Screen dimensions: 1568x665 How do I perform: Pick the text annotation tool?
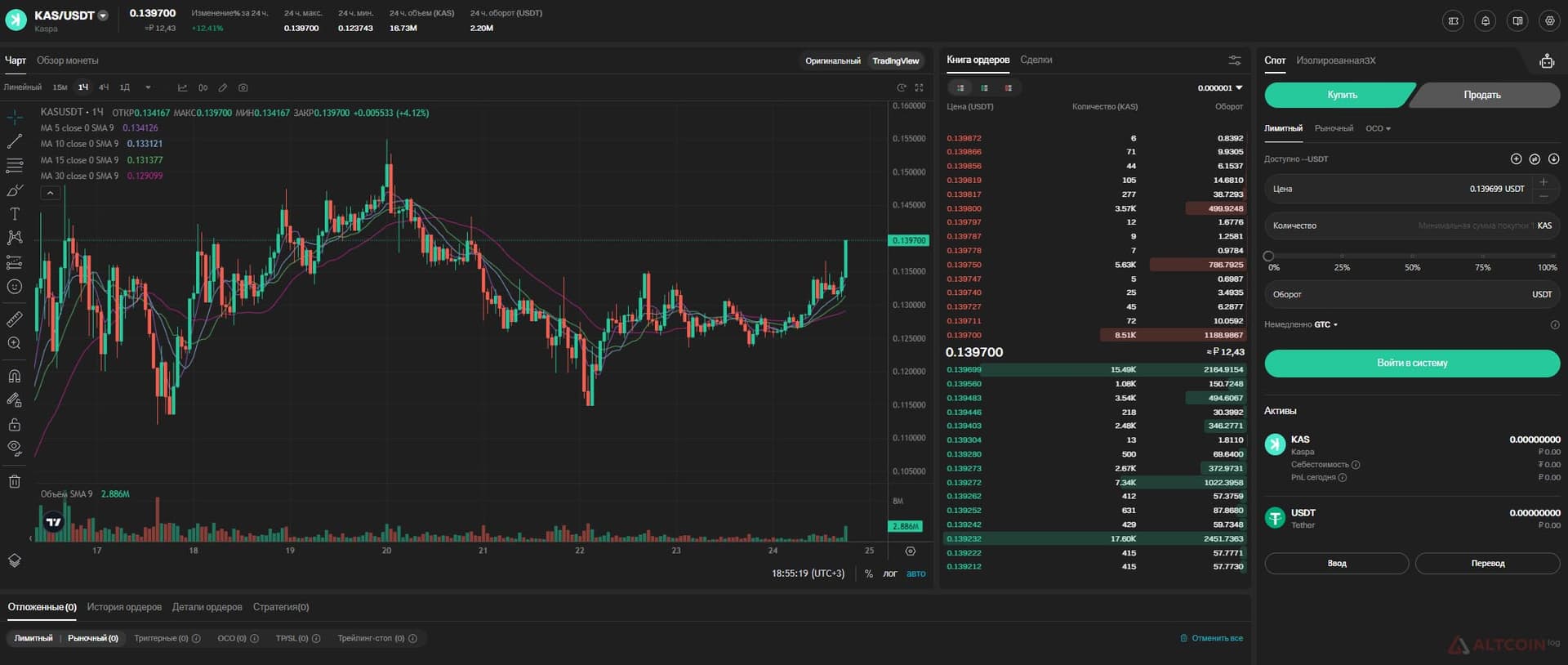[x=15, y=214]
